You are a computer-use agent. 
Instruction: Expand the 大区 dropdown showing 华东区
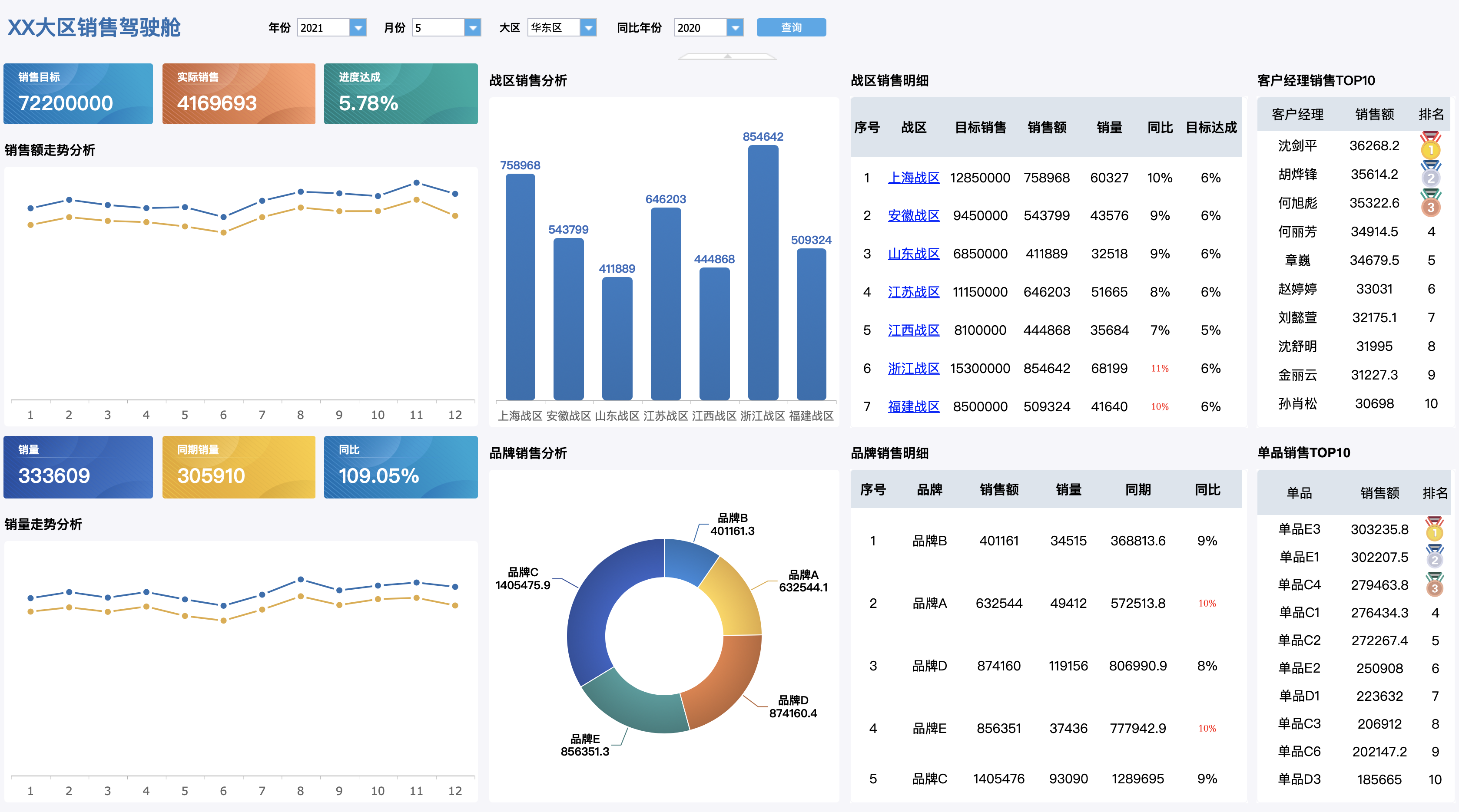click(588, 28)
